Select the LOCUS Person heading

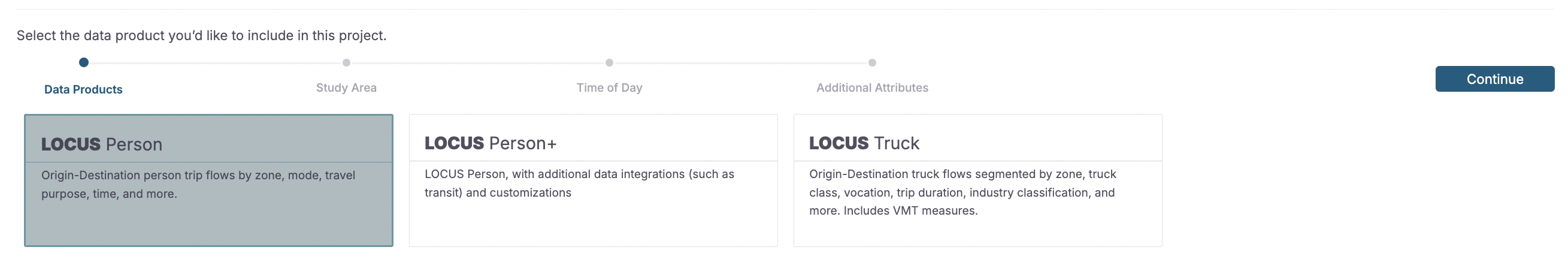coord(102,144)
